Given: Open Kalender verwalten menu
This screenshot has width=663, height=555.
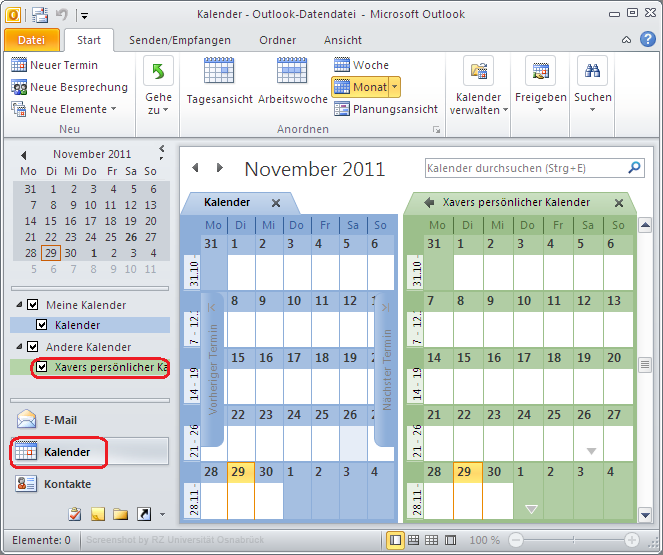Looking at the screenshot, I should pyautogui.click(x=479, y=86).
